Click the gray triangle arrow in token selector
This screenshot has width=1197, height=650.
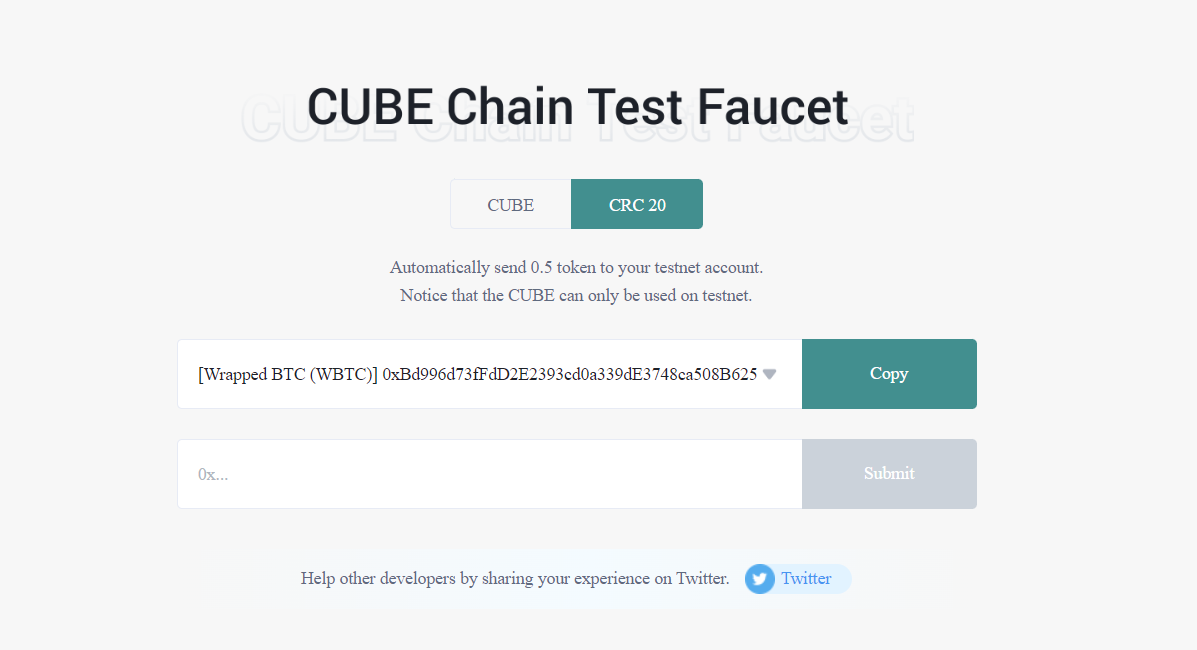(x=769, y=374)
